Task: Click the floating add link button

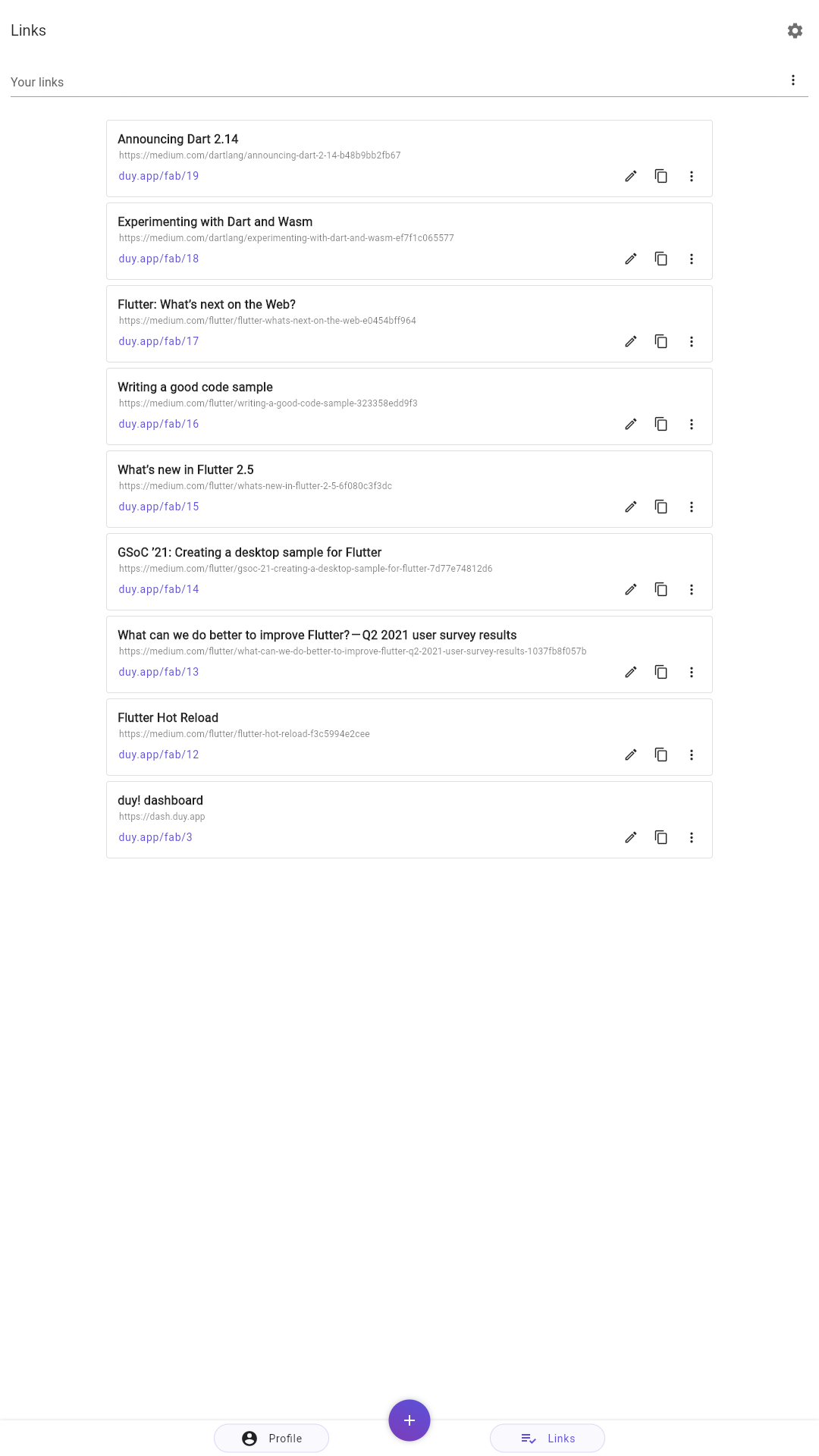Action: (409, 1420)
